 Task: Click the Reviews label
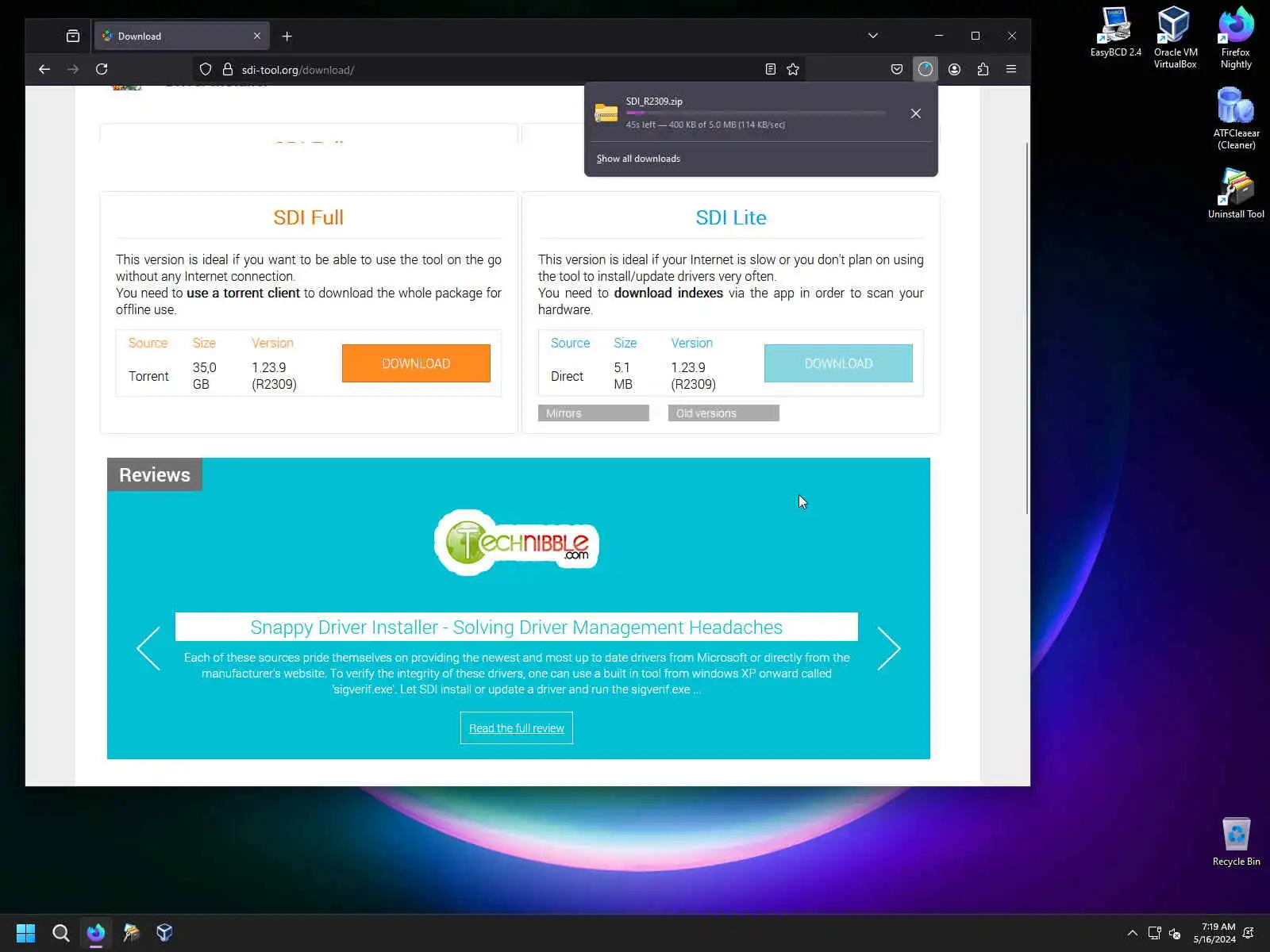(x=155, y=474)
